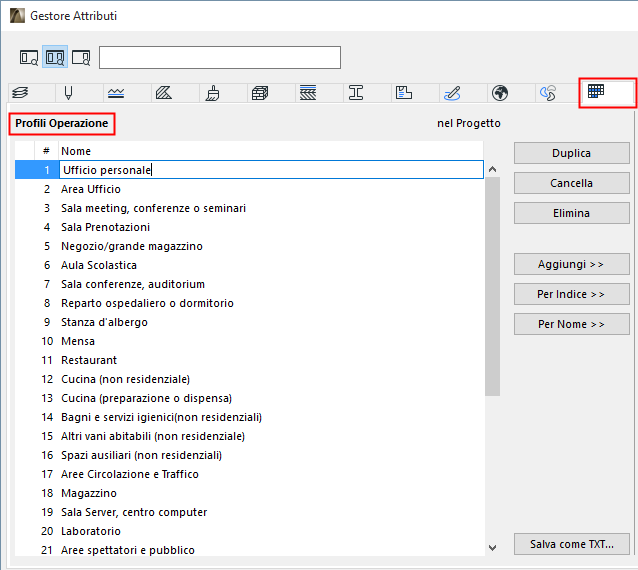Click the ARCHICAD icon in title bar
The width and height of the screenshot is (638, 570).
[17, 15]
